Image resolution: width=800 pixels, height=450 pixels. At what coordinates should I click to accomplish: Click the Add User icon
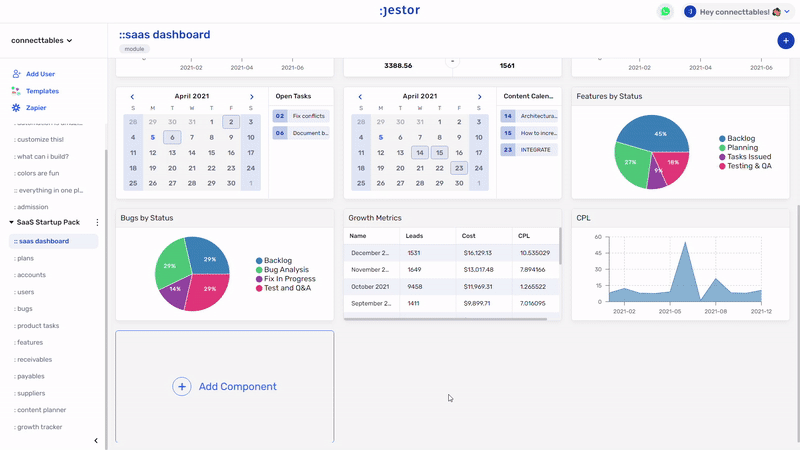[x=16, y=74]
